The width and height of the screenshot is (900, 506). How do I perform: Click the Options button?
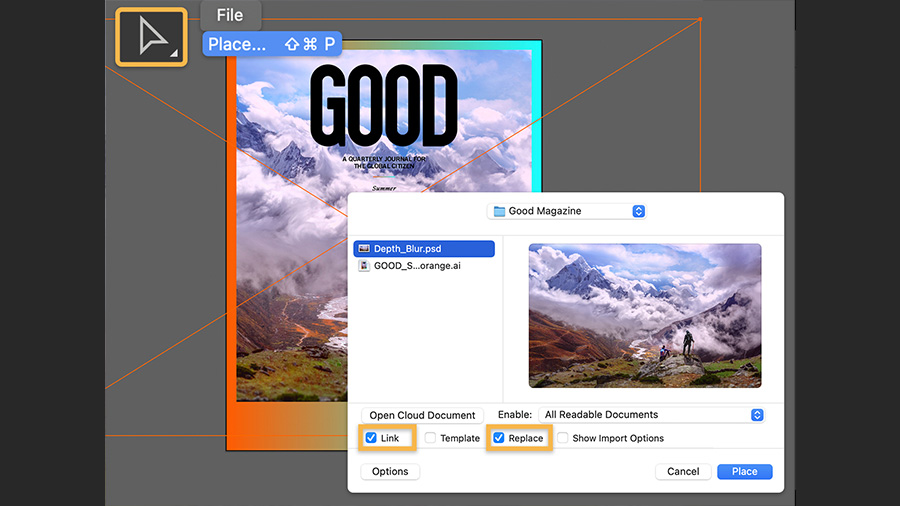(x=390, y=472)
